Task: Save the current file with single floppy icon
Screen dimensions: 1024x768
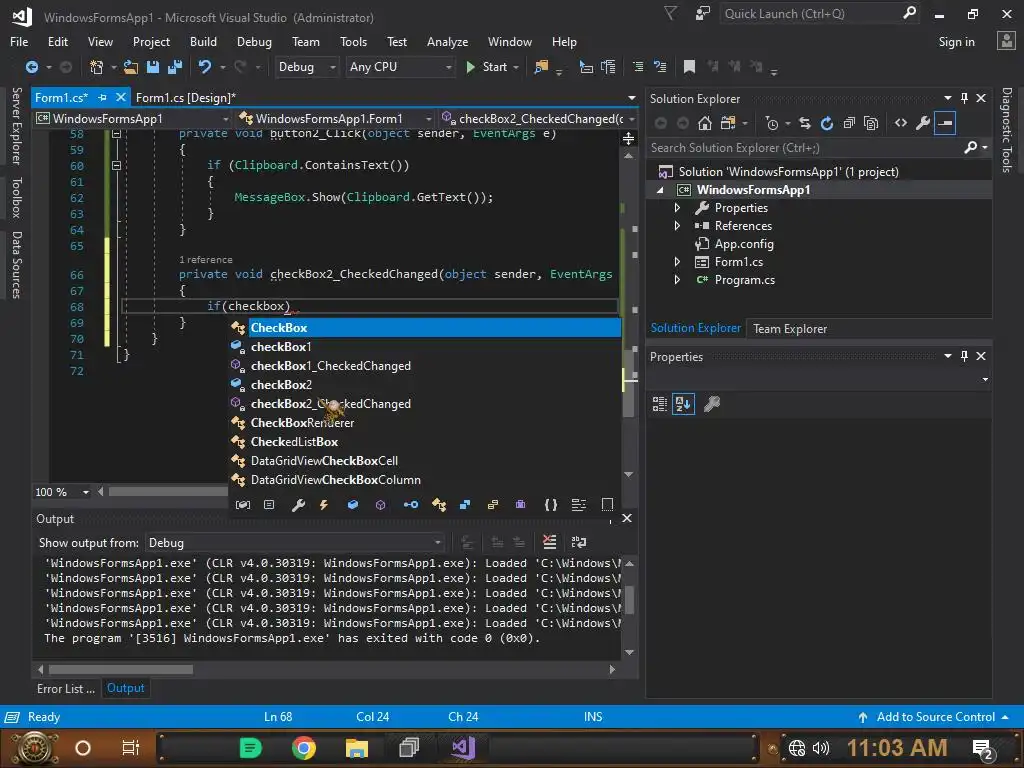Action: click(x=153, y=67)
